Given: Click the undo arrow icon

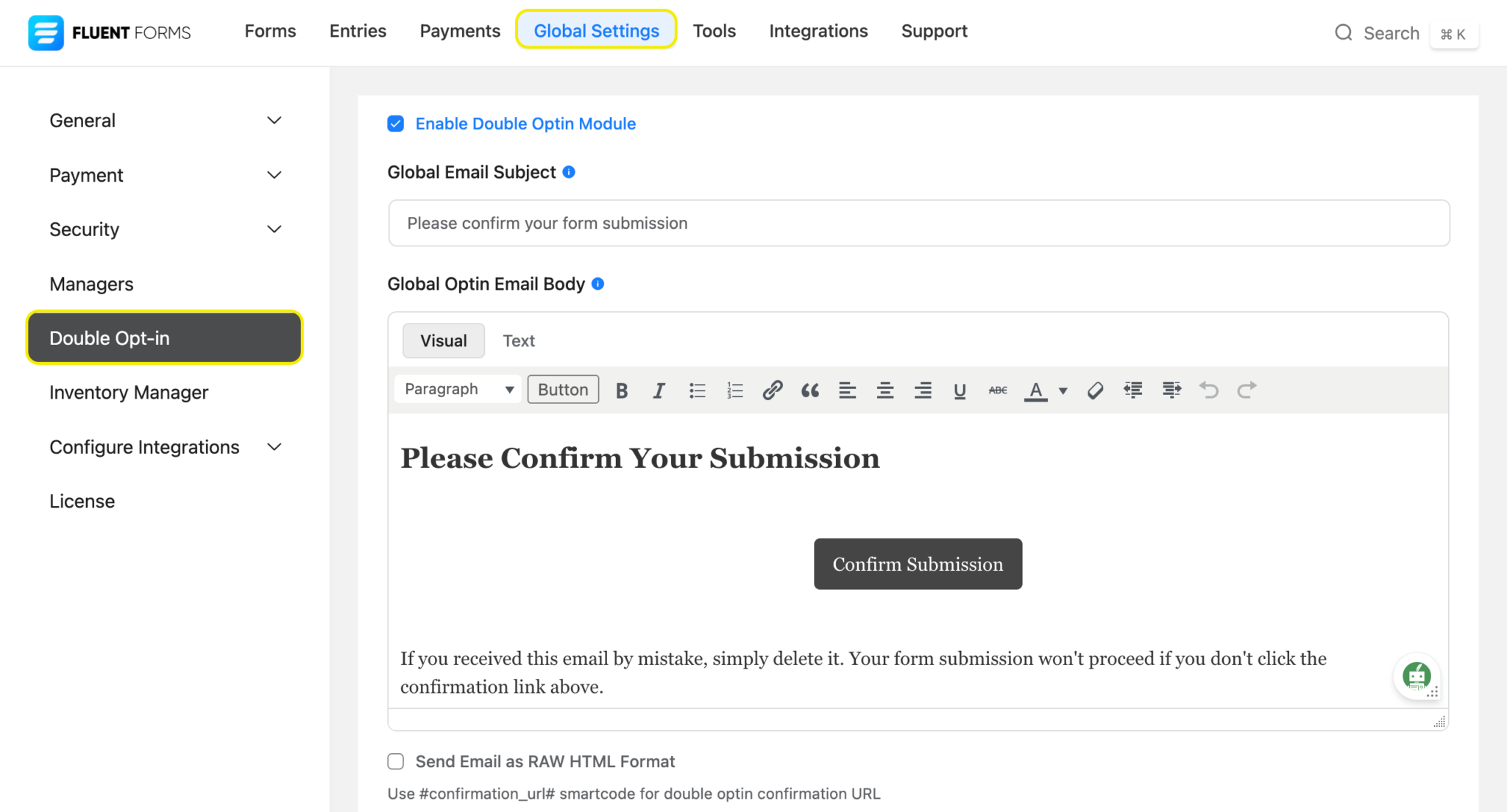Looking at the screenshot, I should (1208, 390).
